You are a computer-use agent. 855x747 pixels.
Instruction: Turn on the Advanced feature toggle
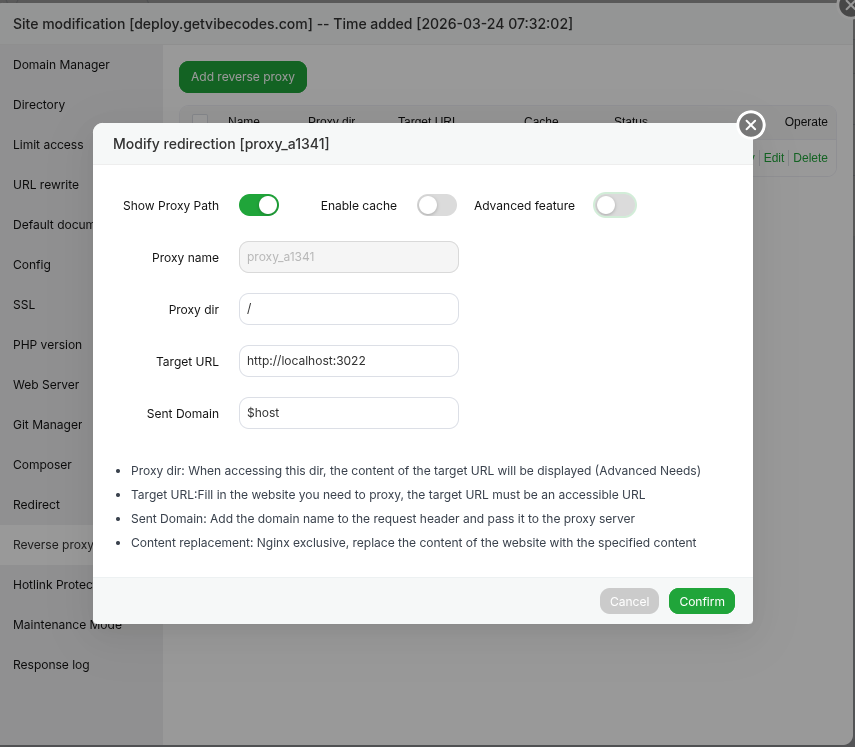614,205
